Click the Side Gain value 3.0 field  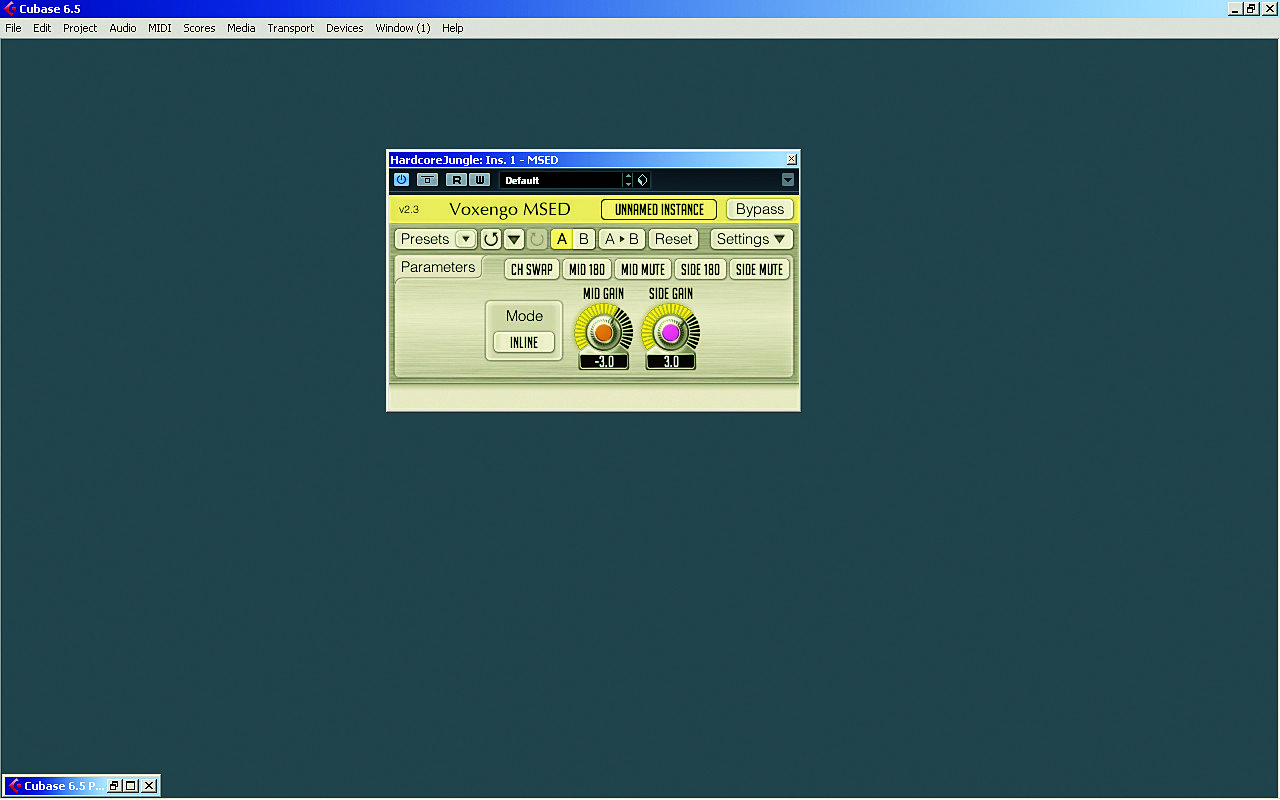point(671,362)
